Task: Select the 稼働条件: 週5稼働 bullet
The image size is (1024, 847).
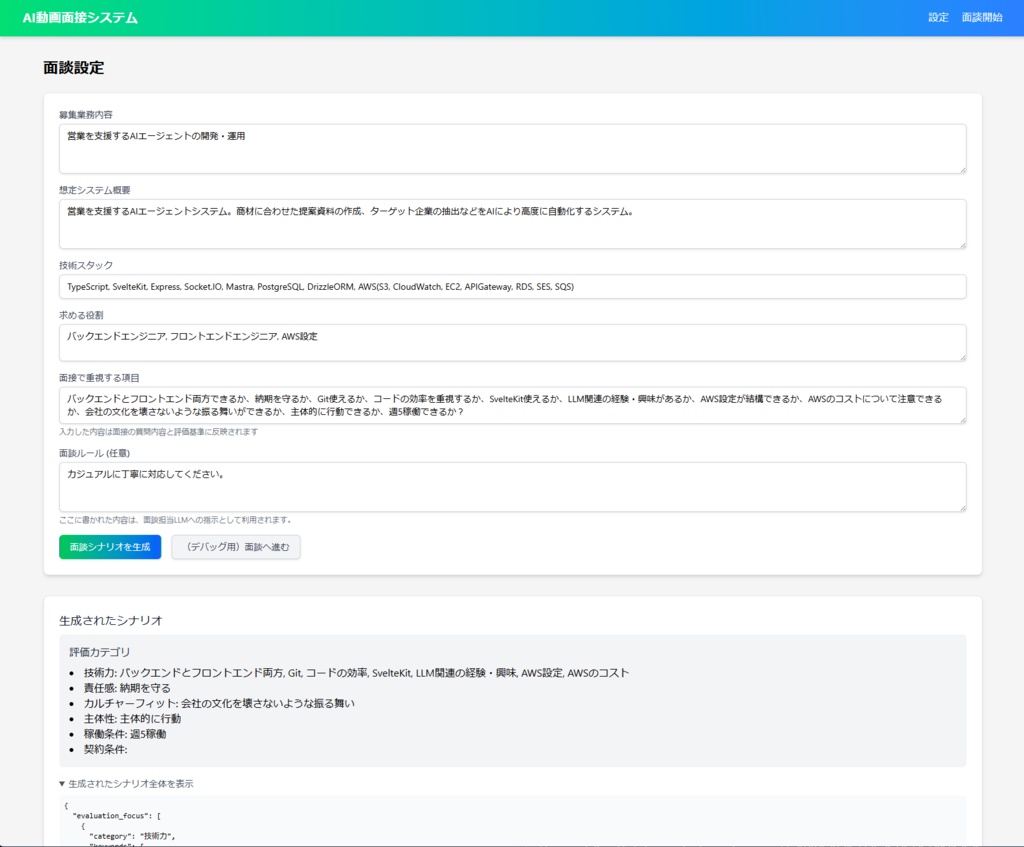Action: click(x=125, y=734)
